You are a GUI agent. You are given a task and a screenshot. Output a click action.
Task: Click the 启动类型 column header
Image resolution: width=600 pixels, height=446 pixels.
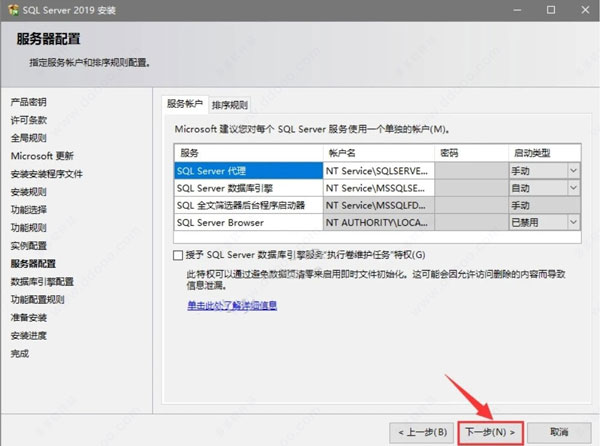pyautogui.click(x=544, y=153)
